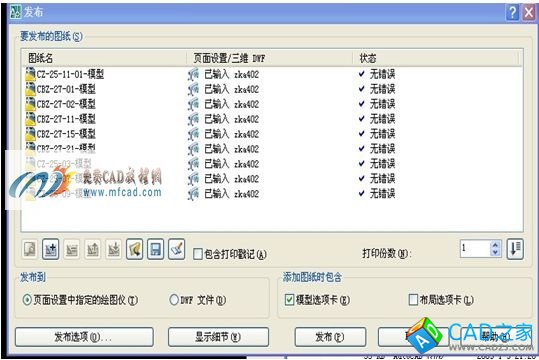
Task: Click the 帮助 help button
Action: 496,337
